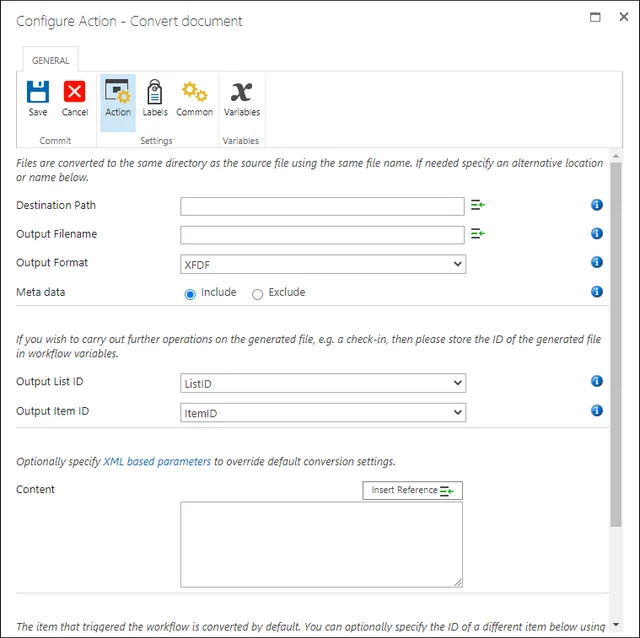Open the Output Item ID dropdown

(x=323, y=412)
